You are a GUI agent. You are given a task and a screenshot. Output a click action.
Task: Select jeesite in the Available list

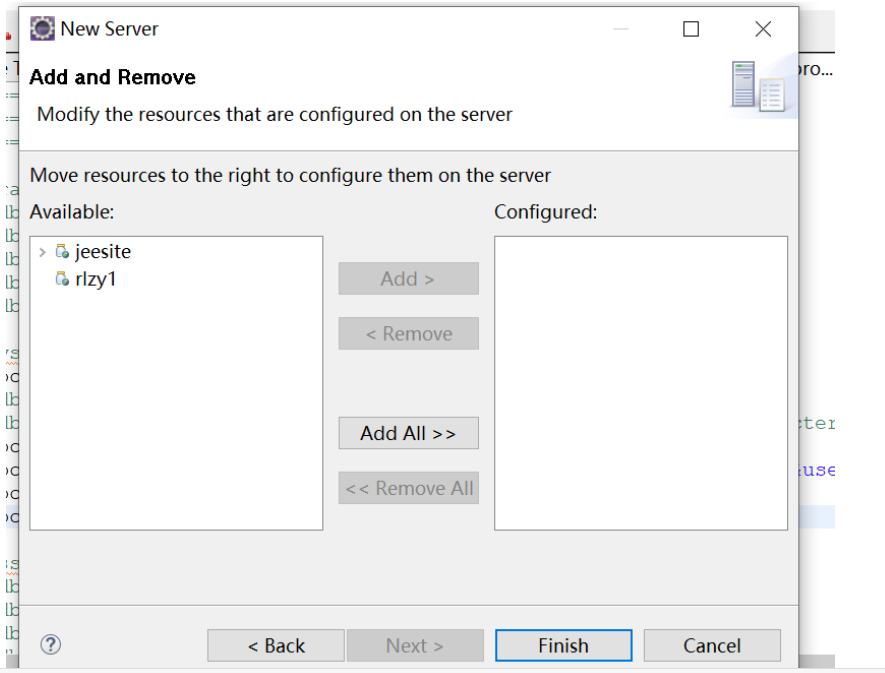coord(103,251)
